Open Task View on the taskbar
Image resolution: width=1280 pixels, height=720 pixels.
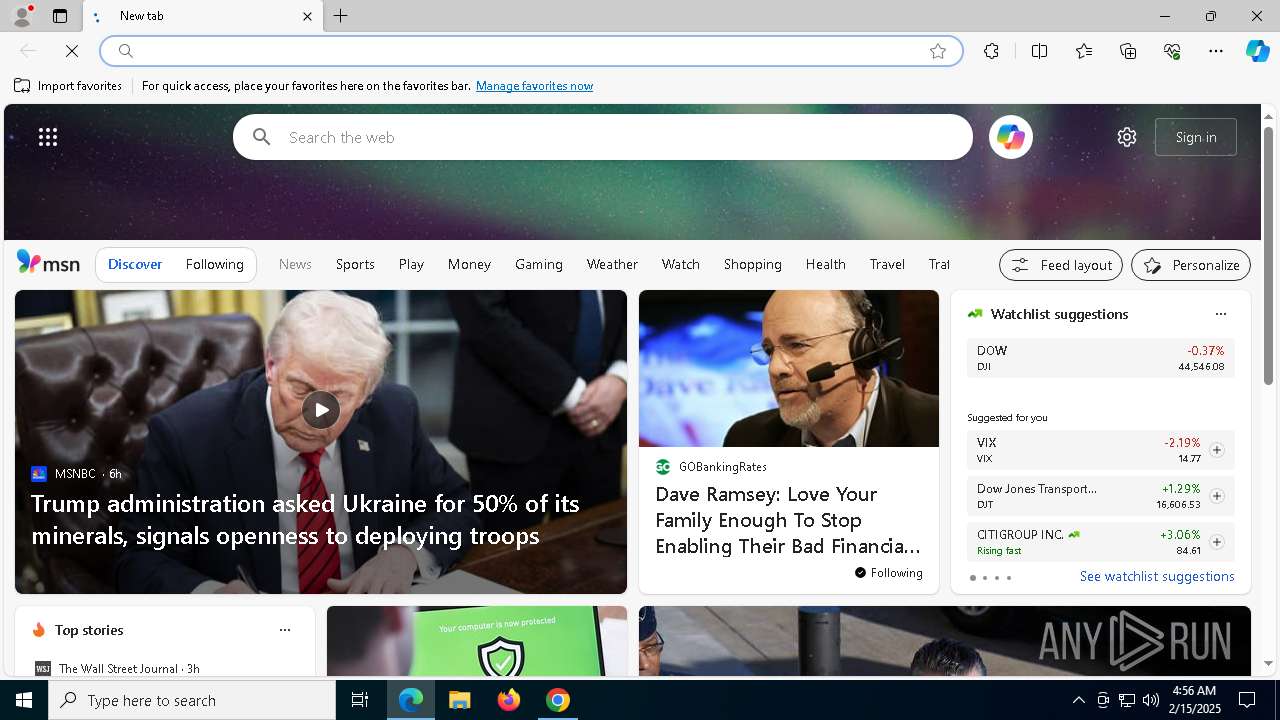(x=360, y=700)
